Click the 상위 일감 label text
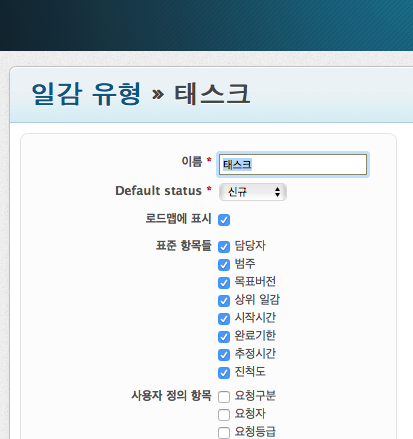Viewport: 413px width, 439px height. (x=257, y=300)
